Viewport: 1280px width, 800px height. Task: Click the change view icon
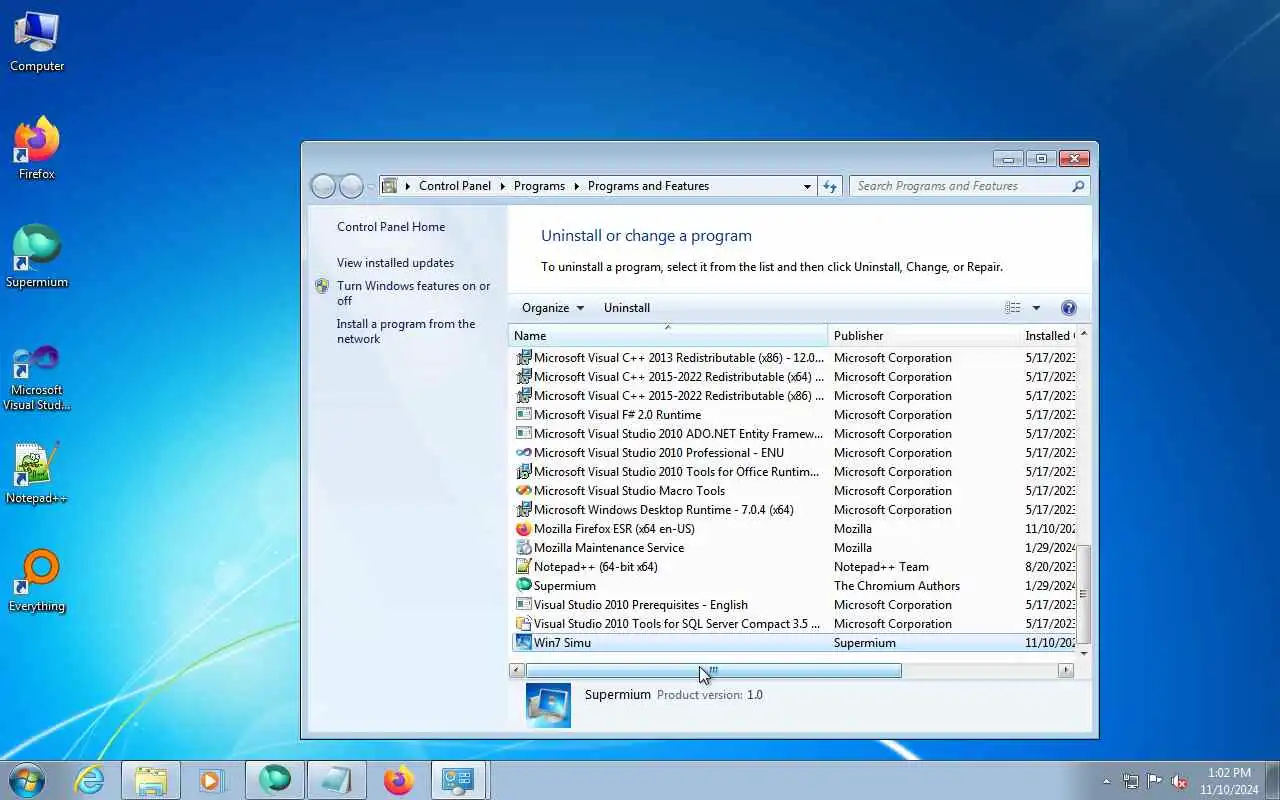point(1013,308)
